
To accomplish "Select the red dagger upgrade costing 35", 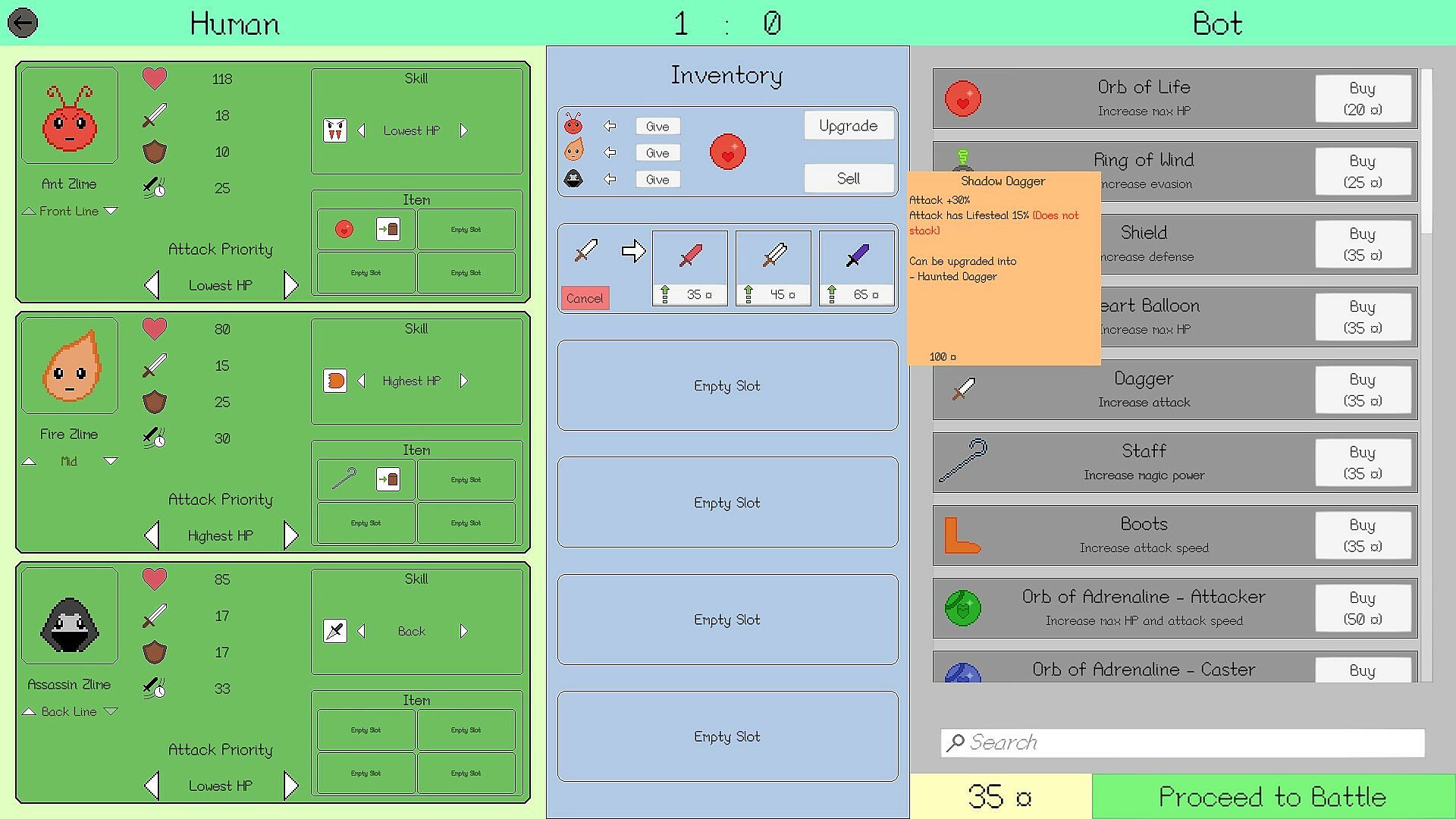I will [x=689, y=268].
